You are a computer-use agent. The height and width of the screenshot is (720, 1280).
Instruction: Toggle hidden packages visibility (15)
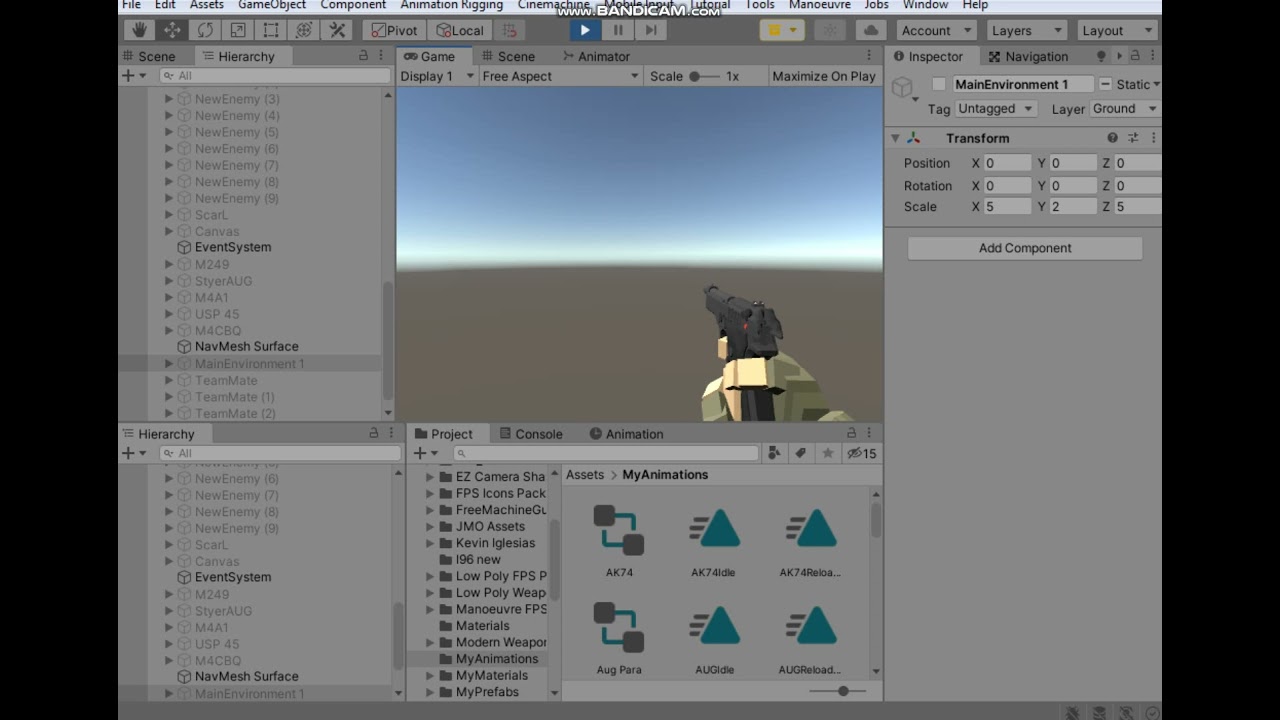click(861, 453)
